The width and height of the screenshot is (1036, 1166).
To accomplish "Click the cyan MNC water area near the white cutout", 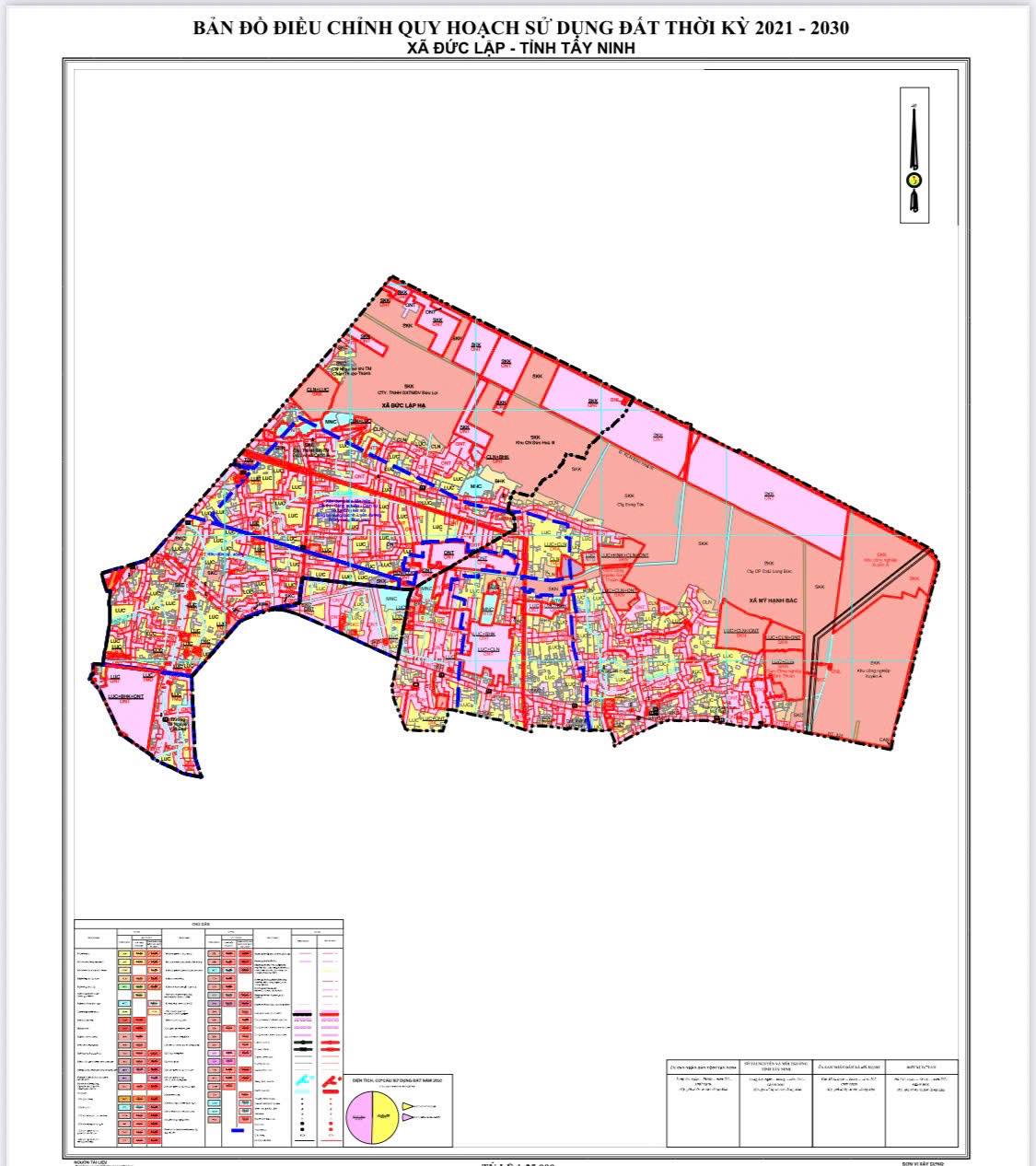I will [390, 600].
